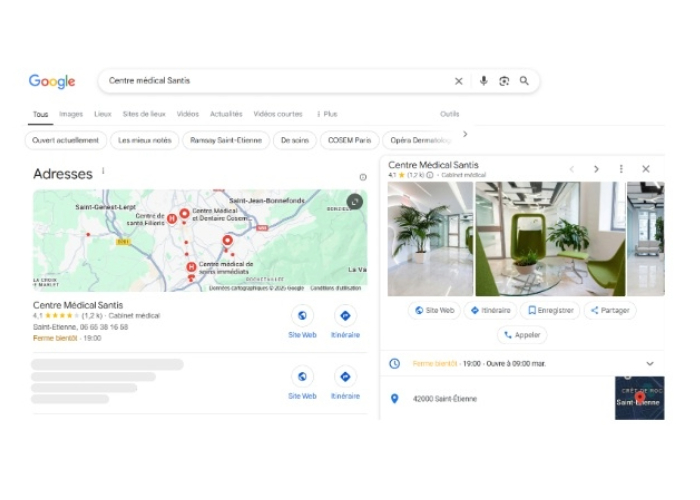Screen dimensions: 700x500
Task: Apply the Les mieux notés filter chip
Action: [x=145, y=140]
